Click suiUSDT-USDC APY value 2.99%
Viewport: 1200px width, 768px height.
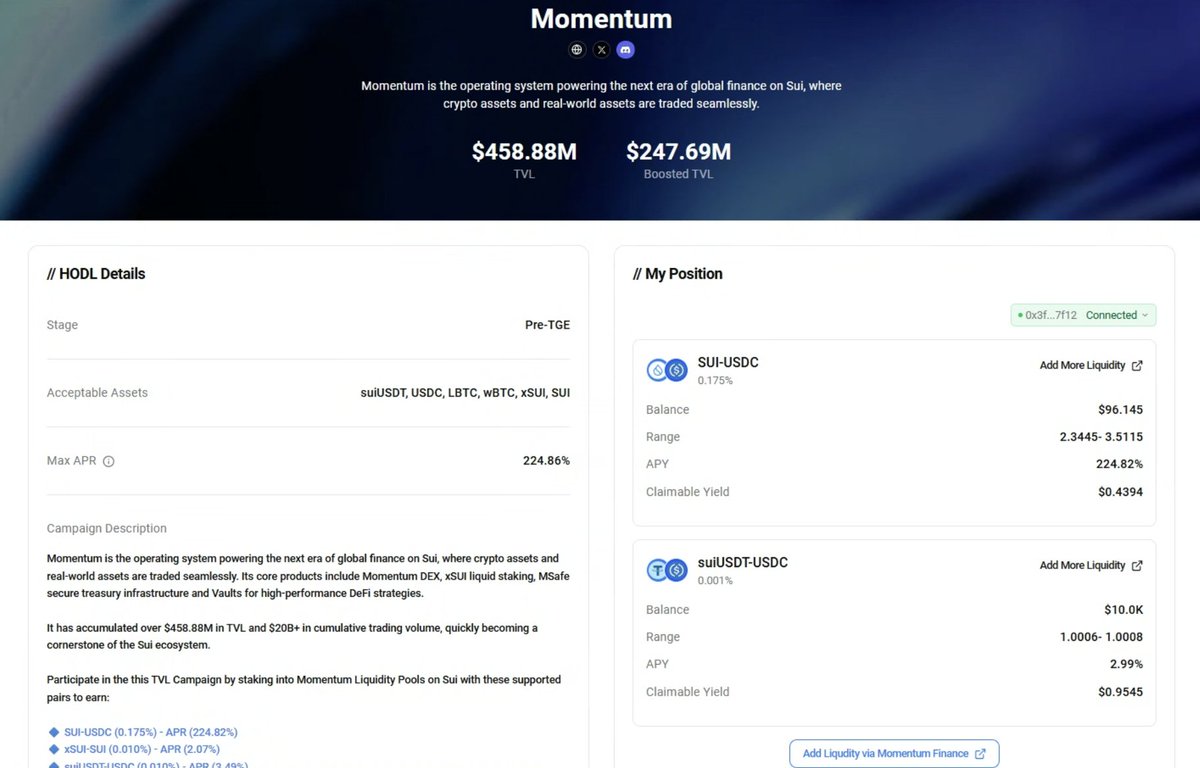point(1126,664)
